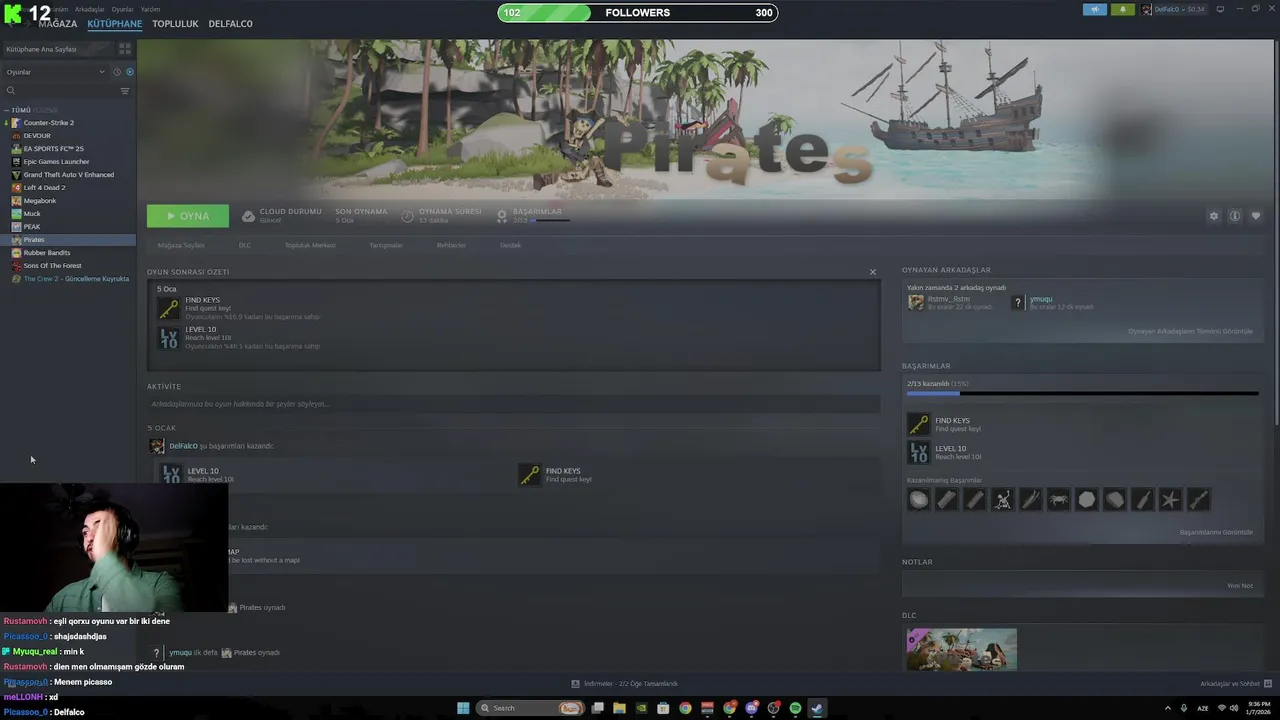Select The Crew 2 update-queued entry
1280x720 pixels.
pos(68,279)
